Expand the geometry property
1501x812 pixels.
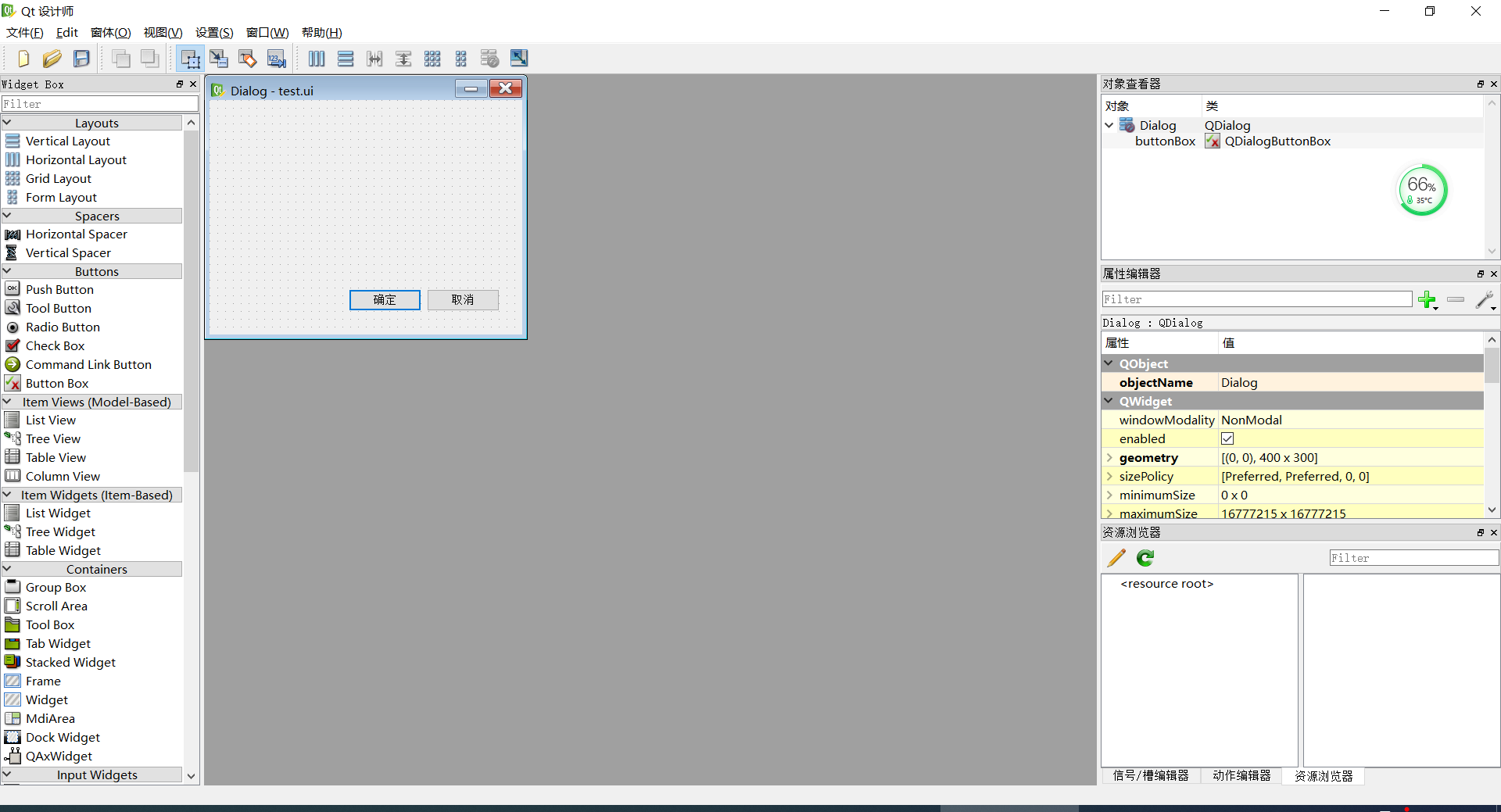coord(1109,458)
